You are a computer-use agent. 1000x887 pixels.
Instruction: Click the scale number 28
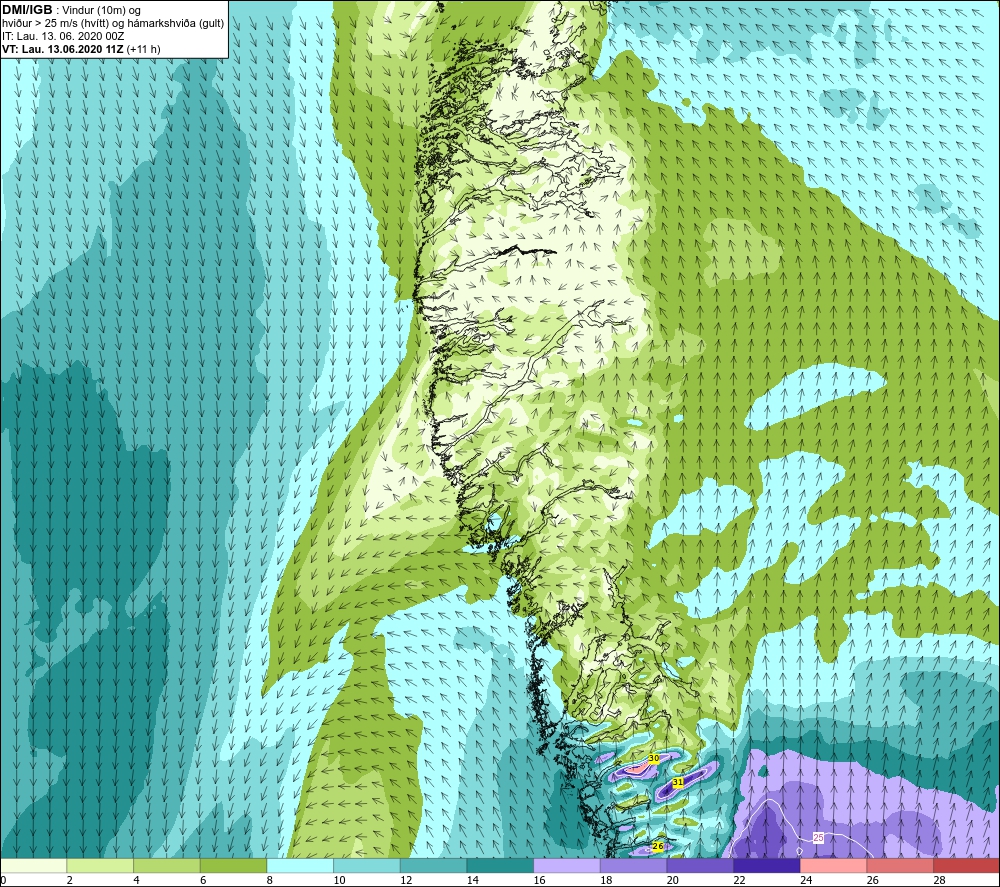pos(939,880)
